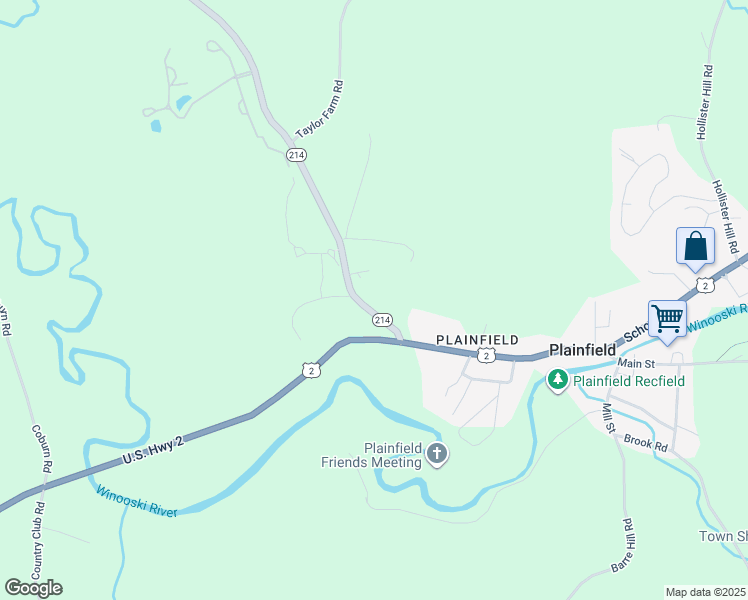Screen dimensions: 748x600
Task: Select the Coburn Rd label
Action: pos(42,448)
